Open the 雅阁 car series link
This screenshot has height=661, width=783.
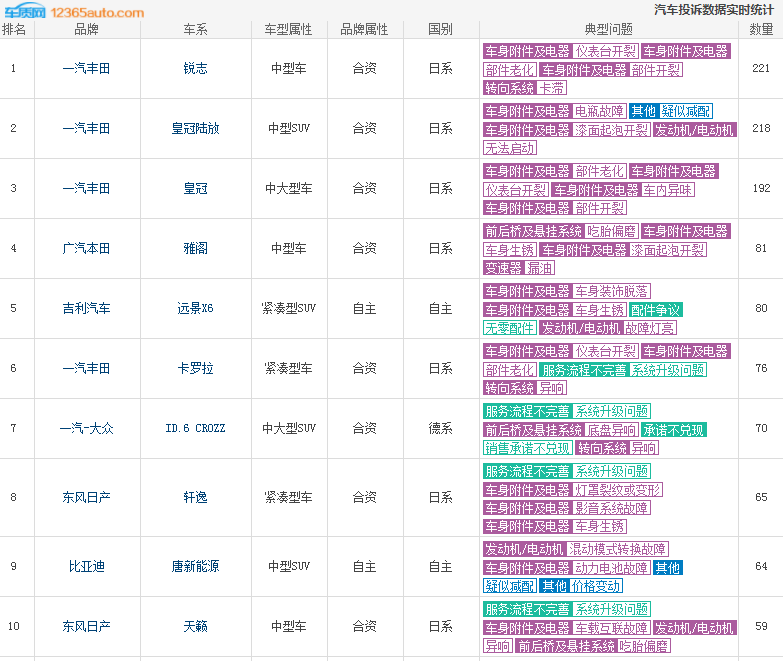(195, 248)
